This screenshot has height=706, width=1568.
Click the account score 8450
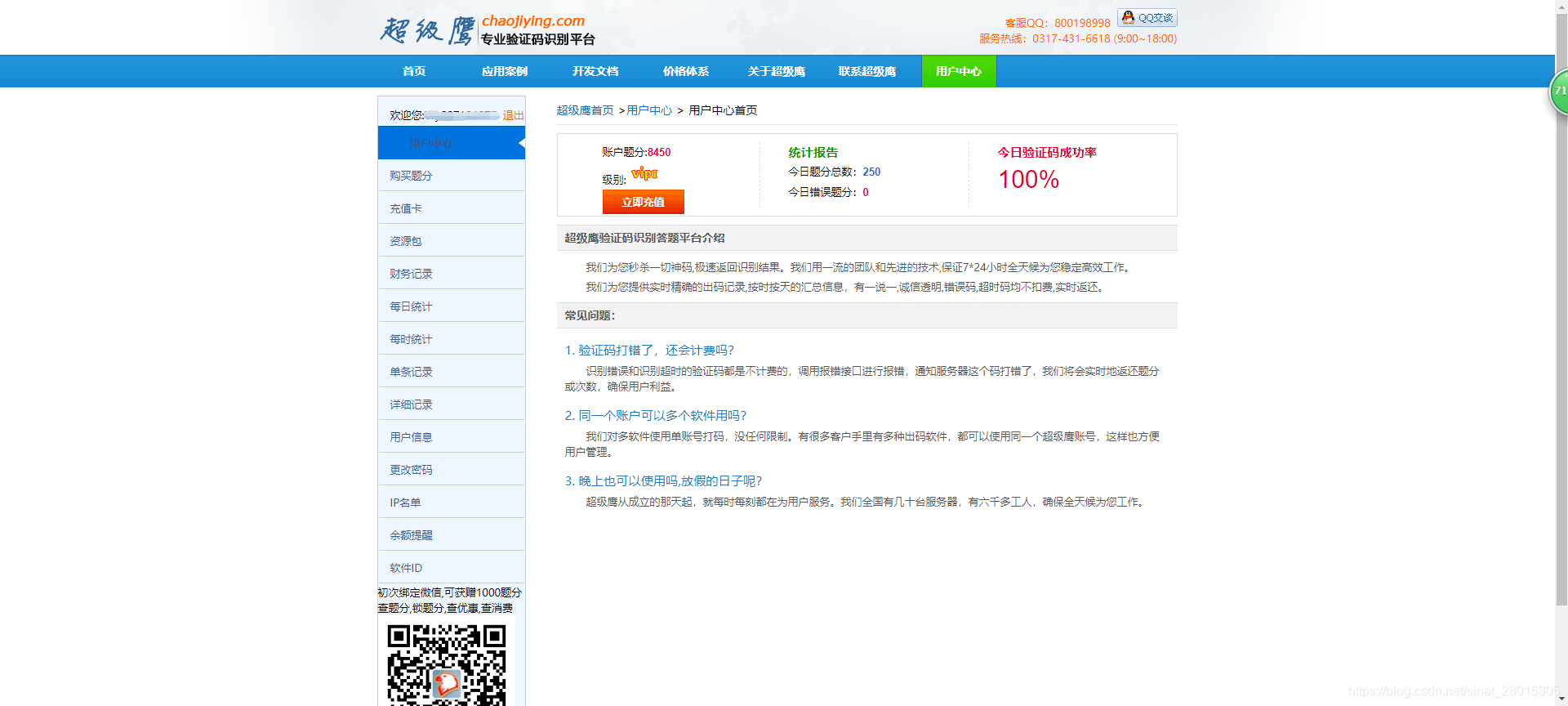(x=659, y=152)
